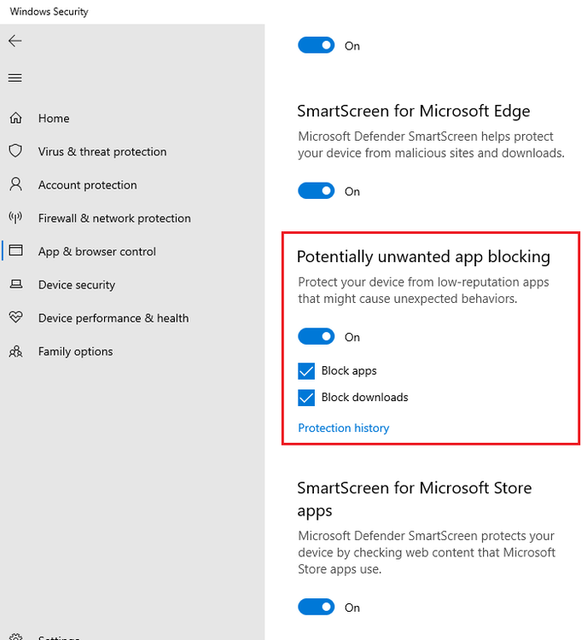Click the Family options people icon

tap(16, 351)
